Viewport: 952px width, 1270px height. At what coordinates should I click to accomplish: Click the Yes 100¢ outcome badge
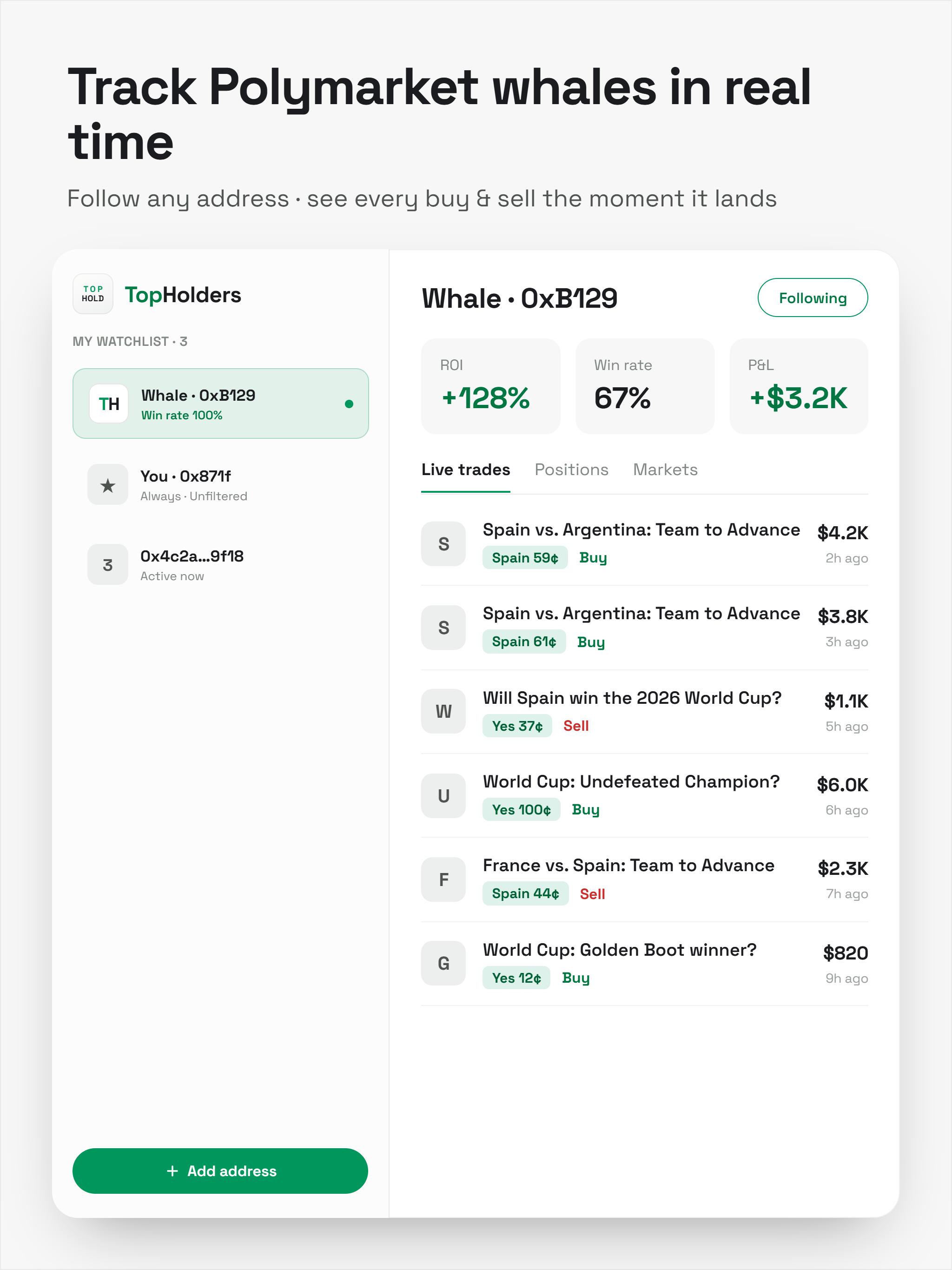pyautogui.click(x=521, y=809)
